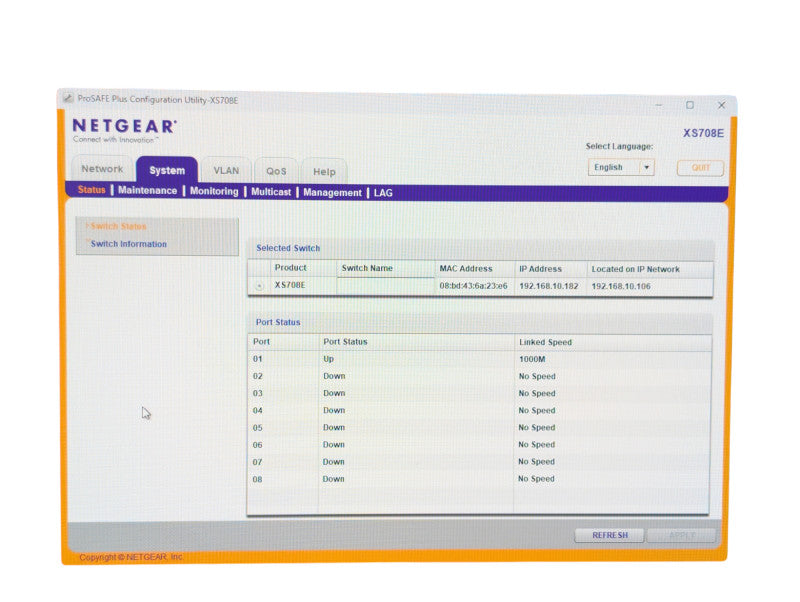
Task: Select port 02 row
Action: coord(480,377)
